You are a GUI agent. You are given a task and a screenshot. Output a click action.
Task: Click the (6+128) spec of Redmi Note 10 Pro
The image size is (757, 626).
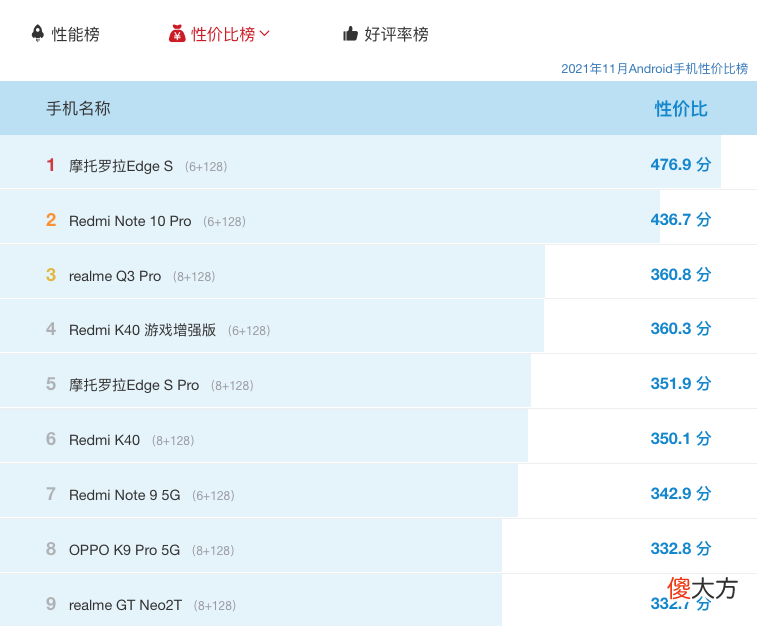(x=224, y=222)
